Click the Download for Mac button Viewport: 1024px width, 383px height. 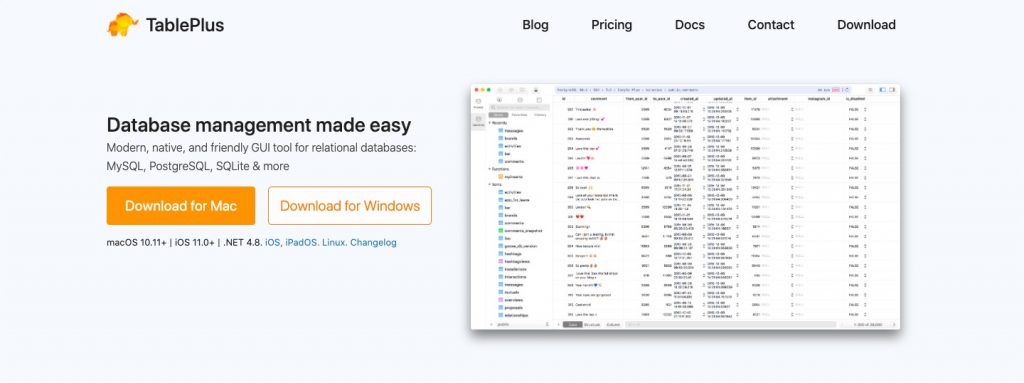point(181,206)
